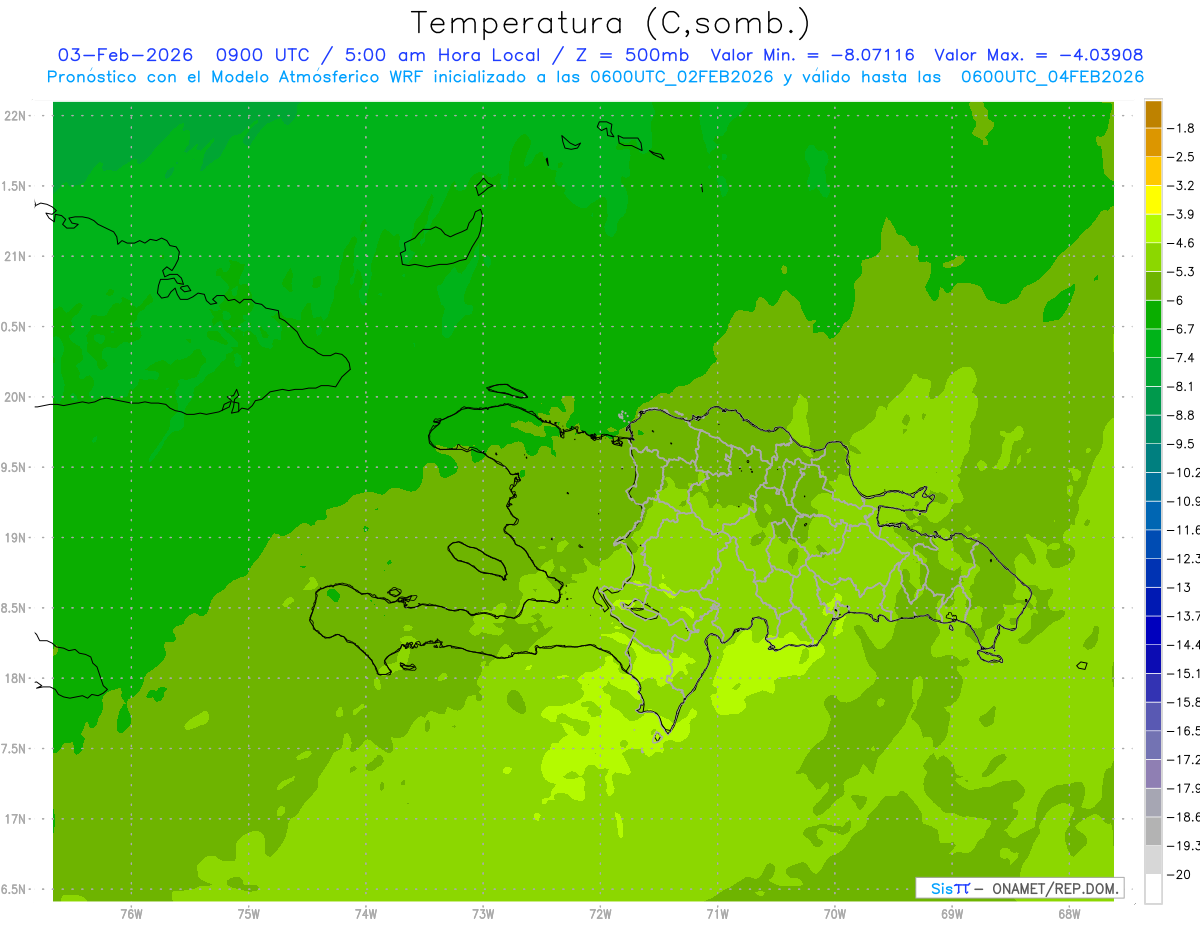Screen dimensions: 1200x927
Task: Pick the green swatch between -6 and -6.7
Action: (1153, 315)
